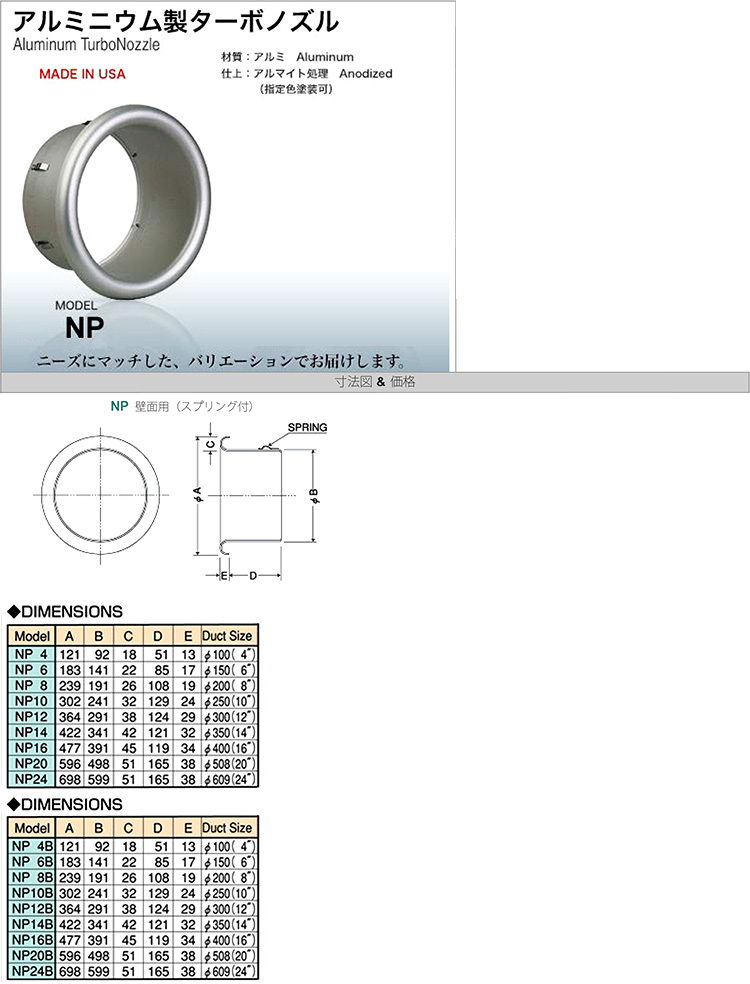Click the φ100(4") duct size in NP 4 row
The width and height of the screenshot is (750, 984).
coord(230,655)
